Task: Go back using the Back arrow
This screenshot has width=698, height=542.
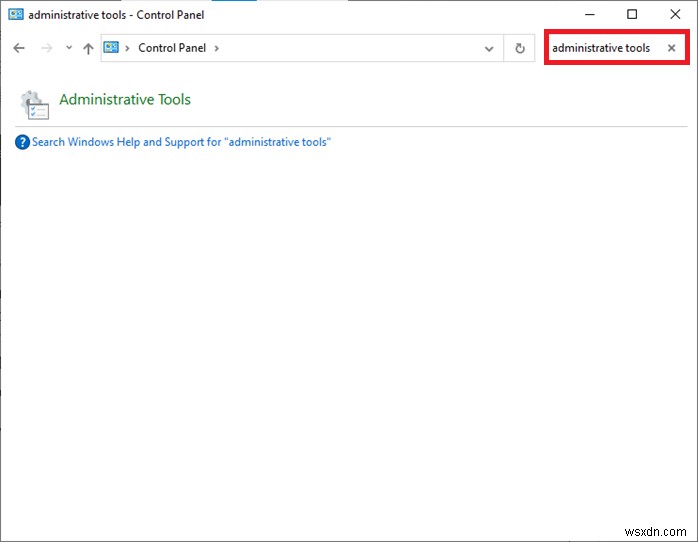Action: pyautogui.click(x=19, y=48)
